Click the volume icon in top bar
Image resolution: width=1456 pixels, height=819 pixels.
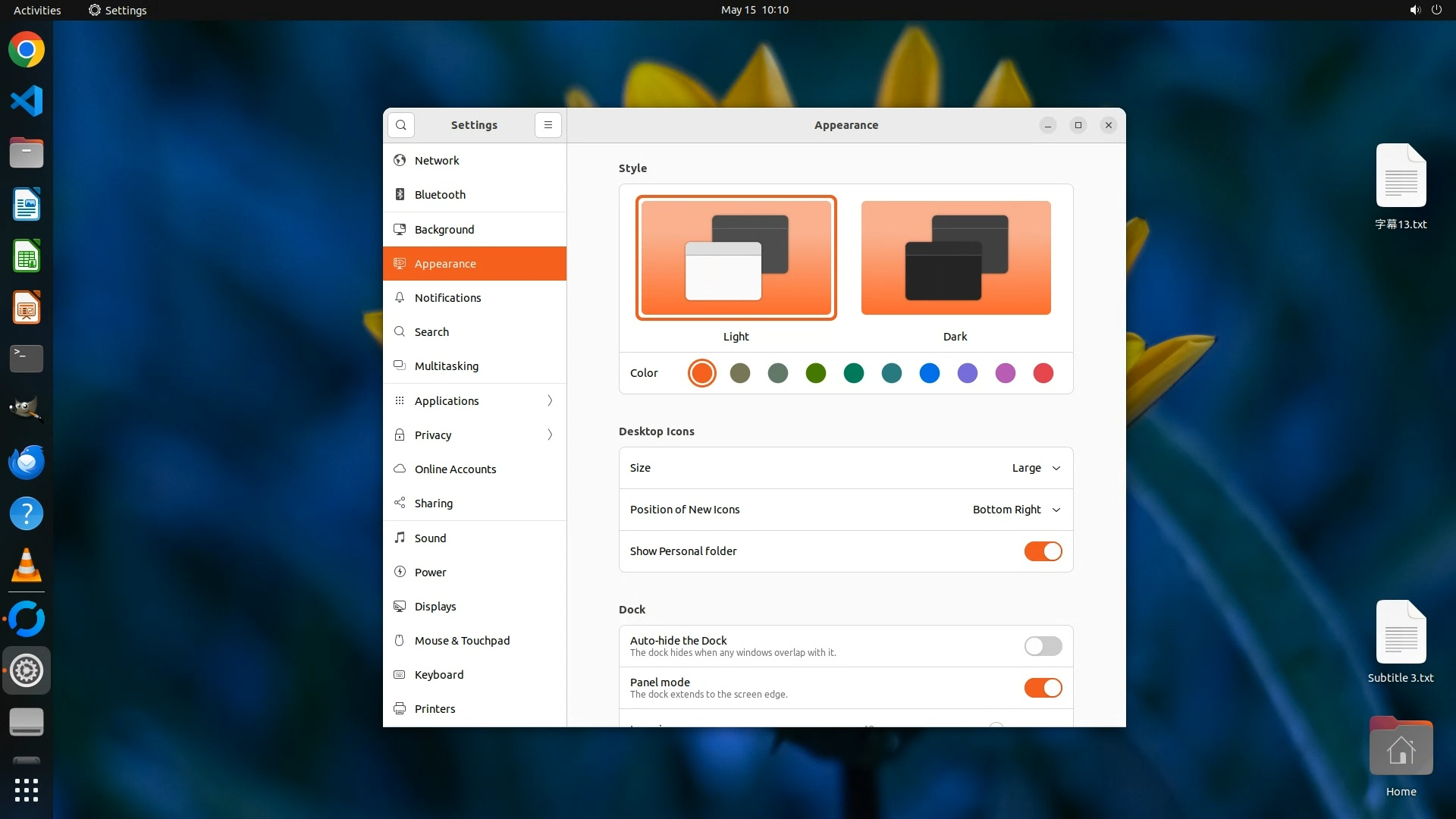click(x=1414, y=10)
